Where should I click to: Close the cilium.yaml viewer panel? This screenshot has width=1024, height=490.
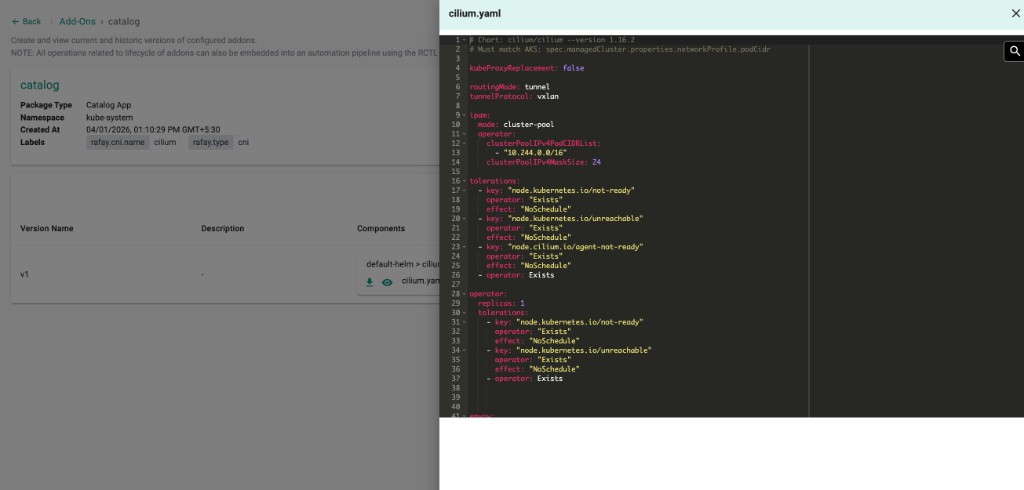[x=1016, y=14]
